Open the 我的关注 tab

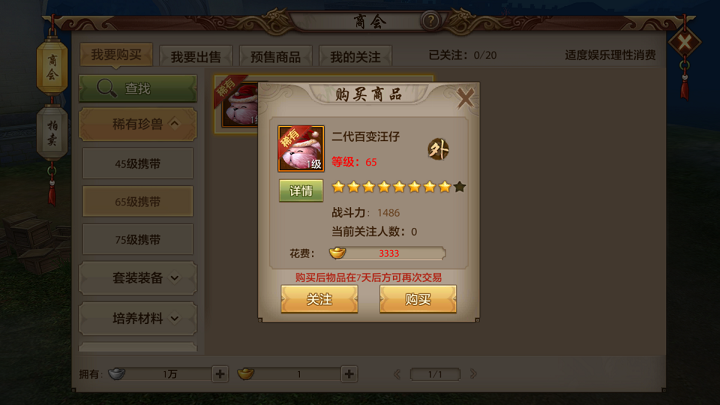click(355, 56)
